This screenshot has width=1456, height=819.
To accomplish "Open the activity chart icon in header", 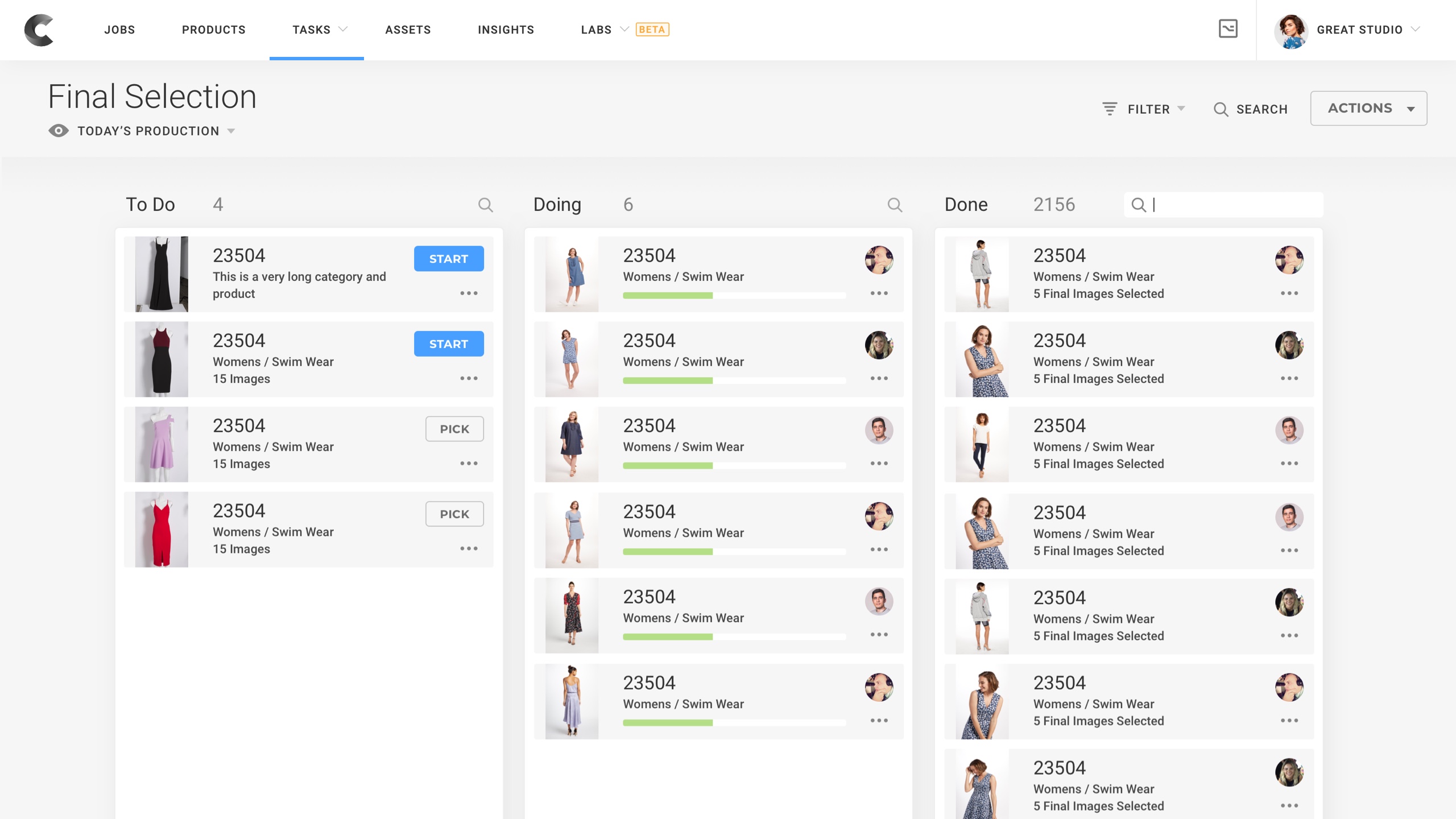I will point(1228,29).
